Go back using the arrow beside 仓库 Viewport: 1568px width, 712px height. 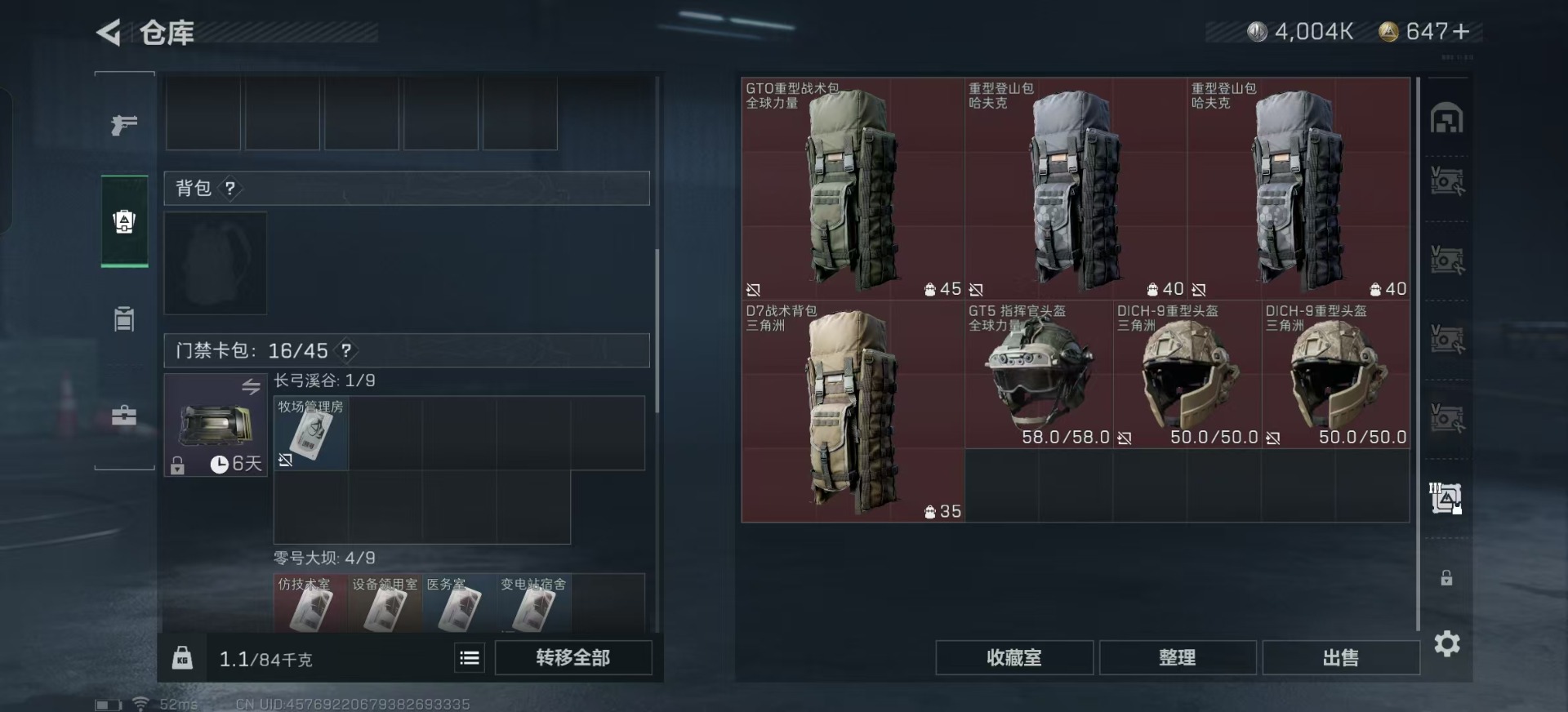point(109,33)
